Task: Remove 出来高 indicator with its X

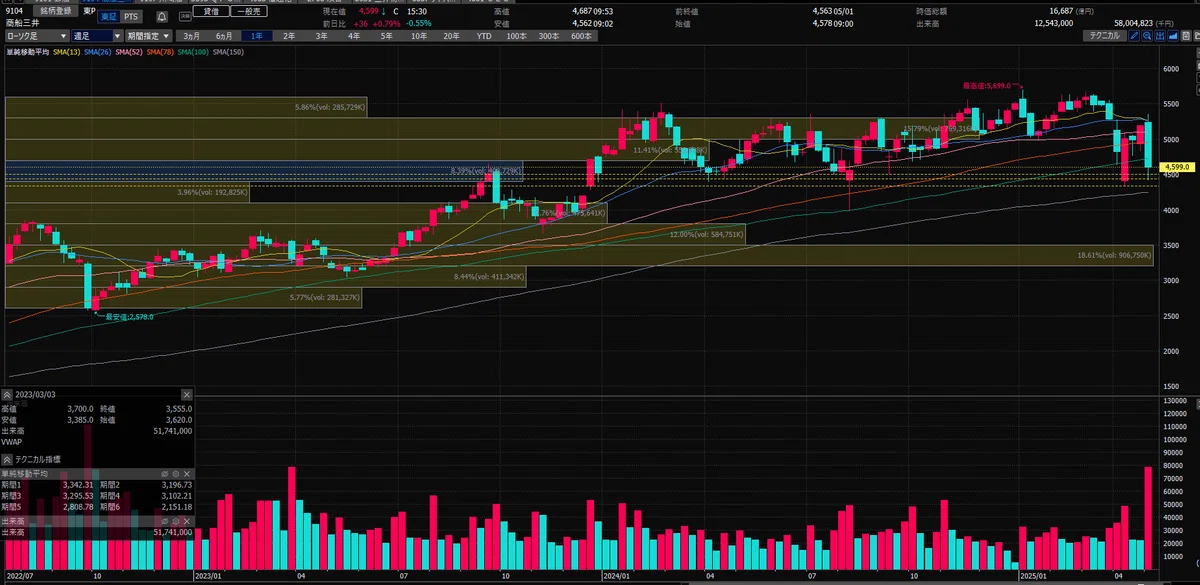Action: [x=187, y=521]
